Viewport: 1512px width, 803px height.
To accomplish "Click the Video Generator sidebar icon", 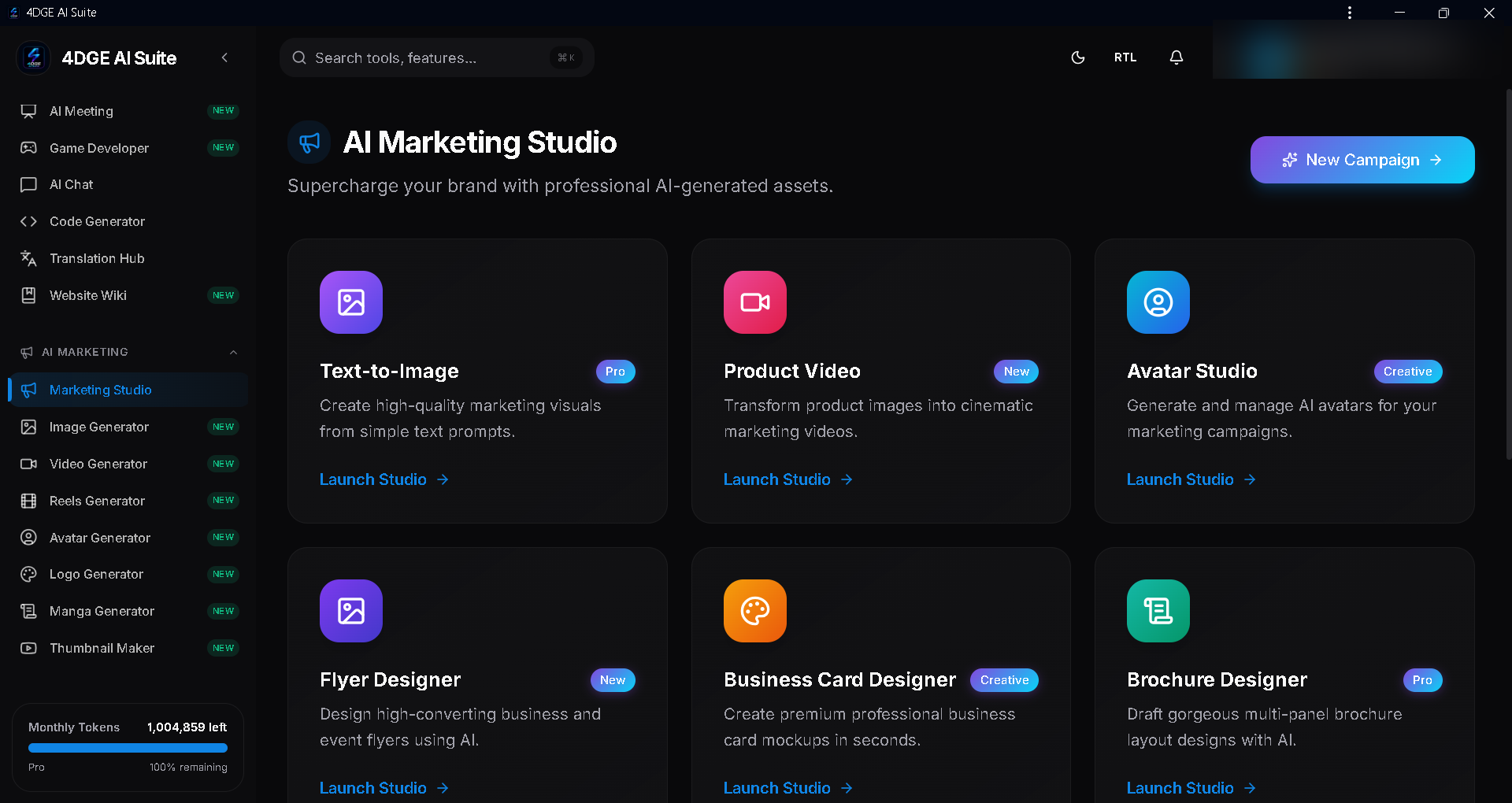I will (x=28, y=464).
